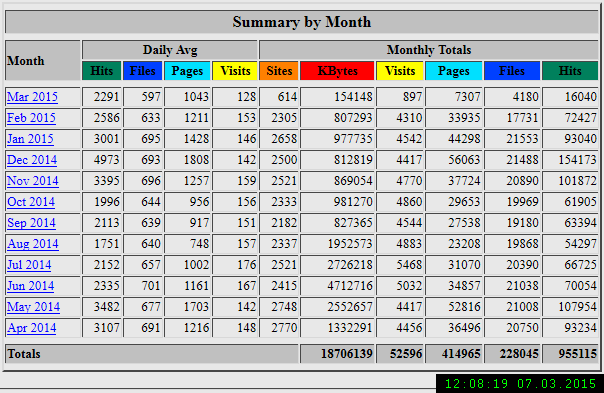The image size is (604, 393).
Task: Select KBytes value 981270 for Oct 2014
Action: [x=353, y=202]
